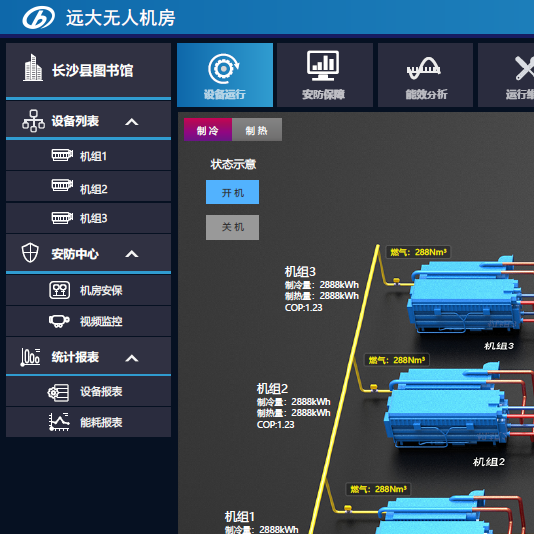
Task: Select 机组3 in the device list
Action: (89, 218)
